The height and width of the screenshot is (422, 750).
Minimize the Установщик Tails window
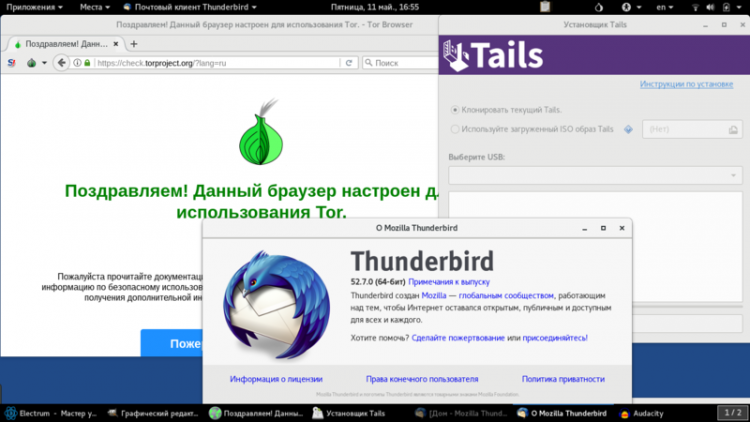click(x=706, y=25)
